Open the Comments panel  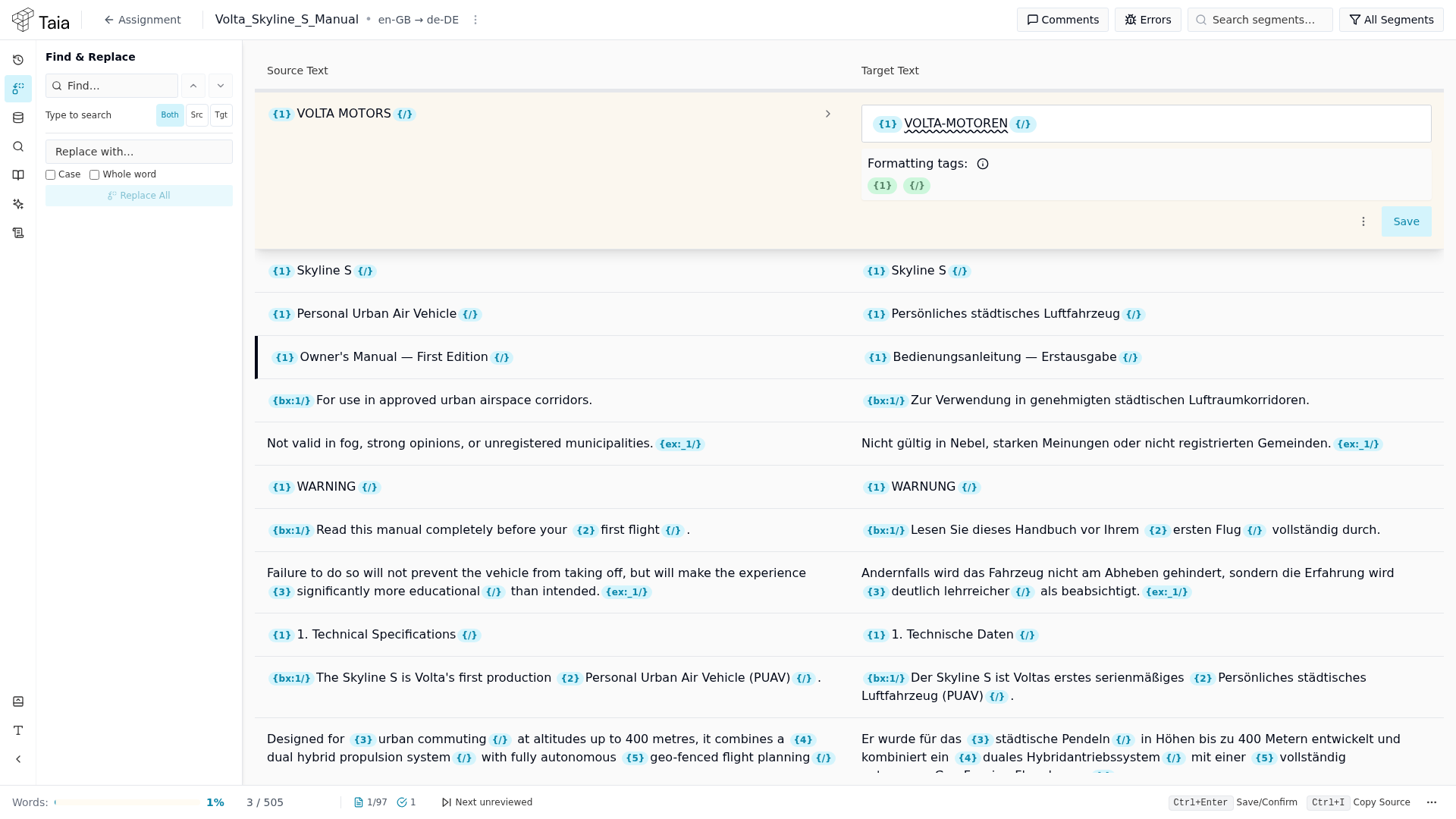(1062, 20)
